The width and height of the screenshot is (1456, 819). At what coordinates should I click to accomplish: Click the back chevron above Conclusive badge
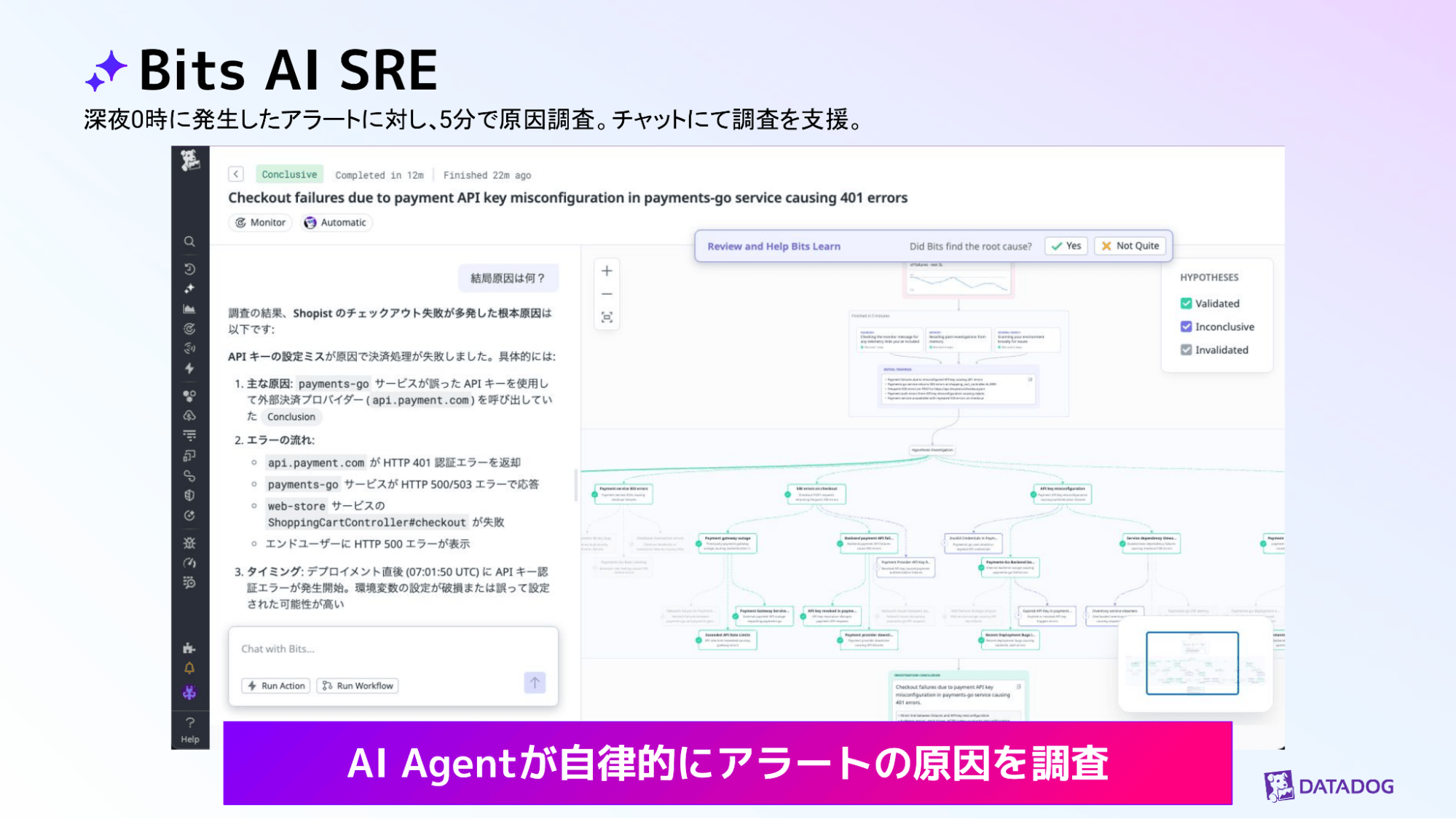pyautogui.click(x=235, y=174)
